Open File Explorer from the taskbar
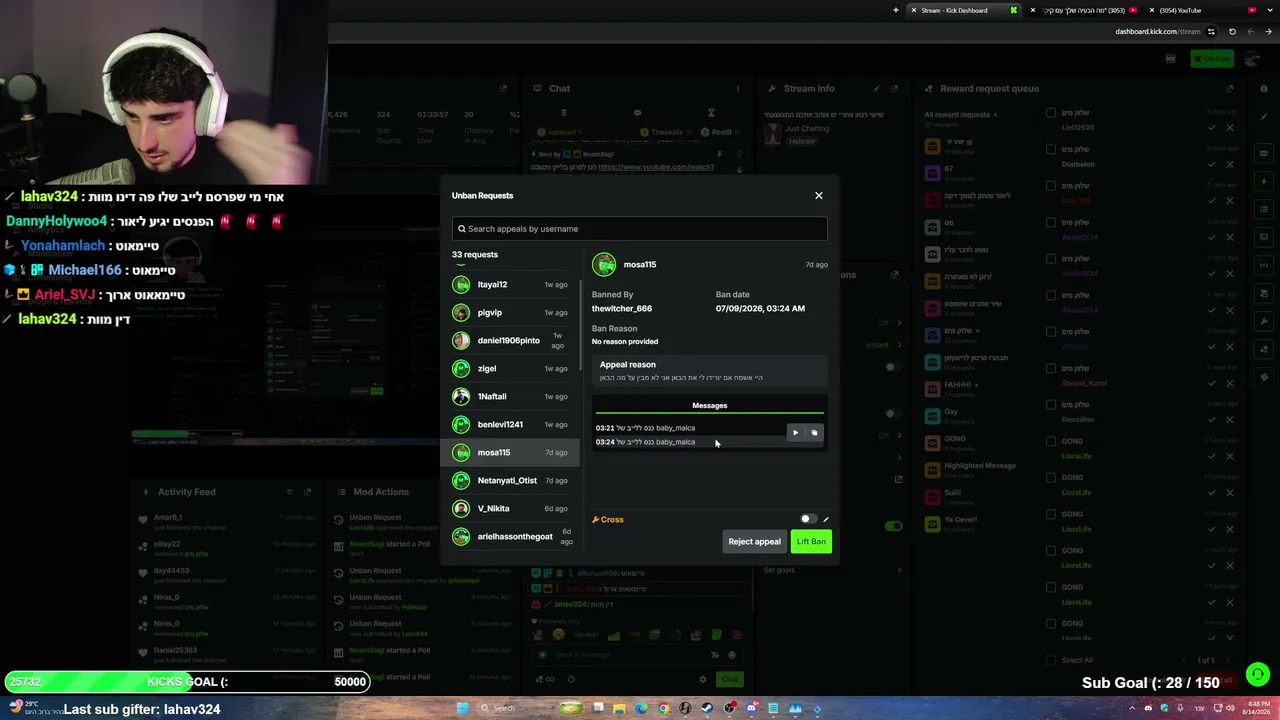 620,709
